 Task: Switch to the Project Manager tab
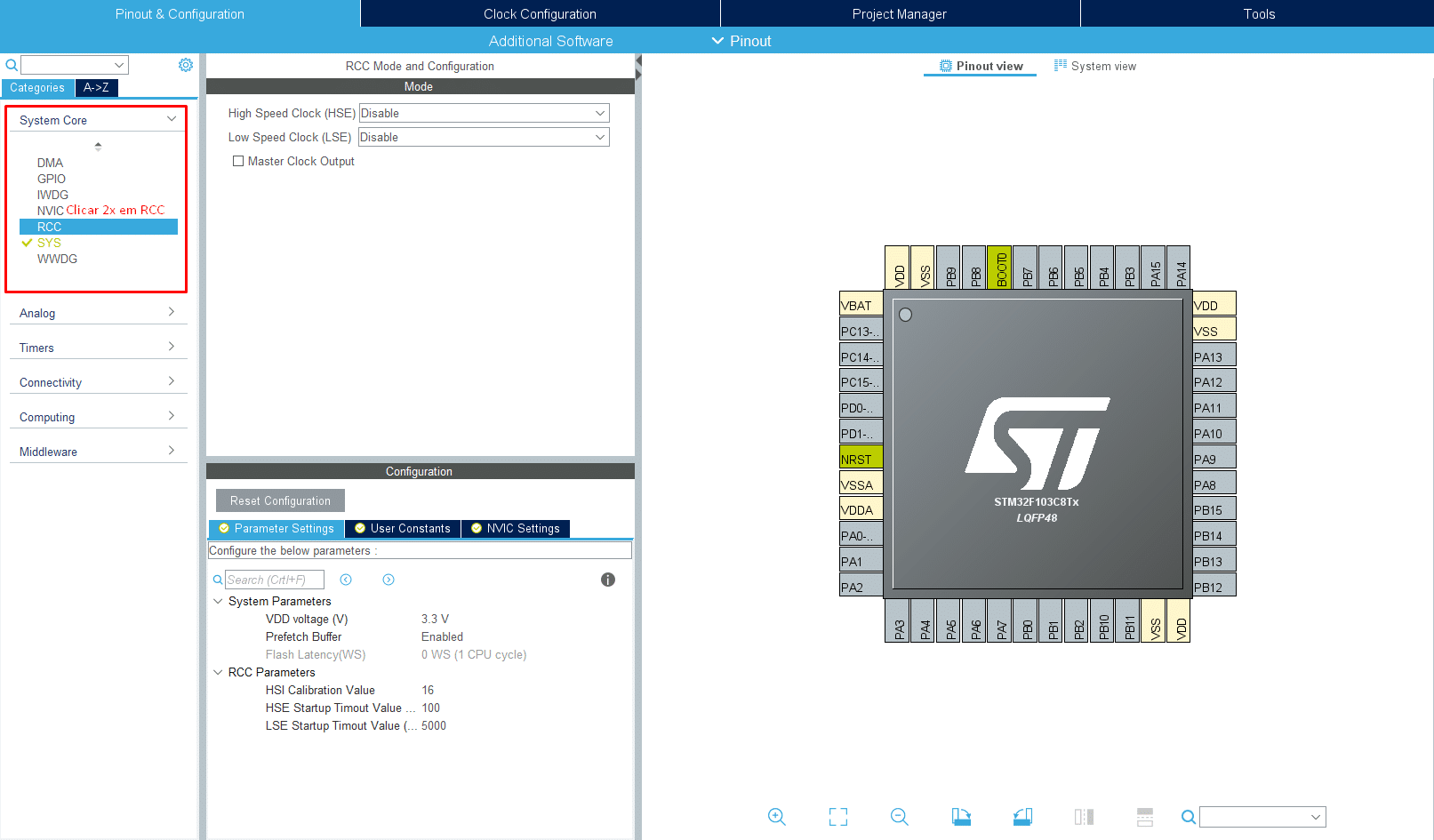(x=900, y=13)
